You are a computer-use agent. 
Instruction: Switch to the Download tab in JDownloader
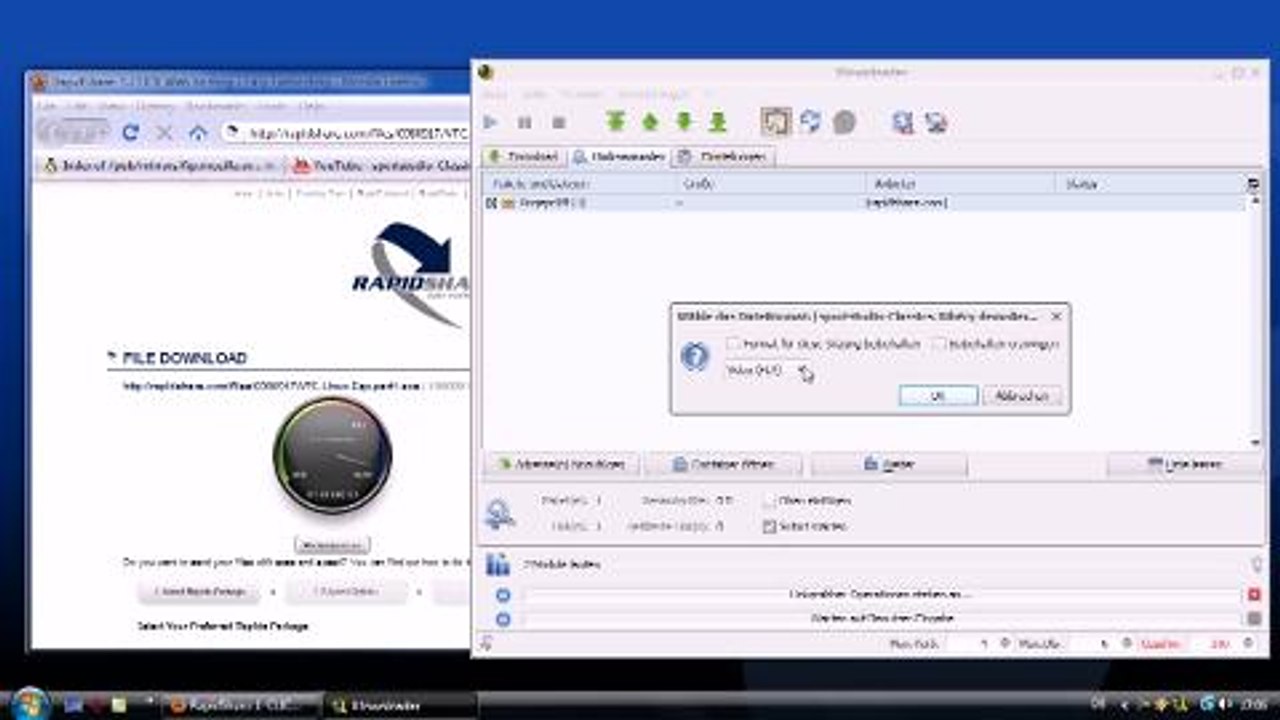[524, 157]
